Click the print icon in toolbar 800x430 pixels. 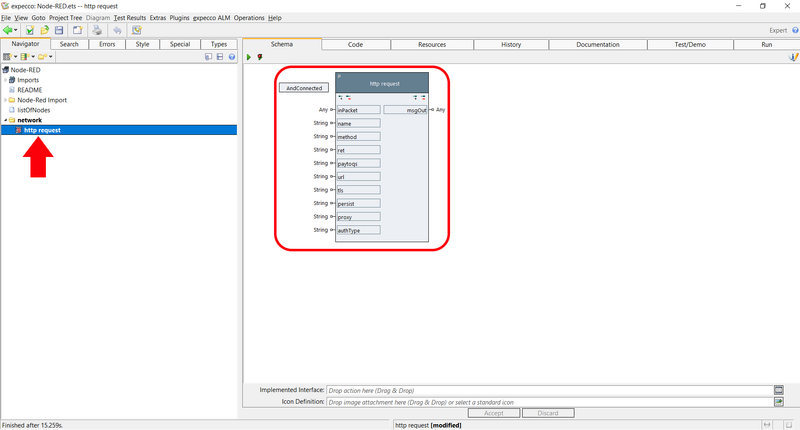pos(97,30)
